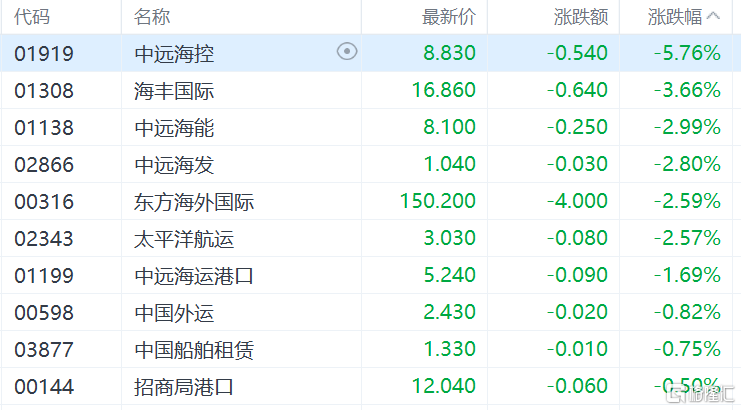Click the change percent -2.80%
This screenshot has height=410, width=741.
[687, 163]
